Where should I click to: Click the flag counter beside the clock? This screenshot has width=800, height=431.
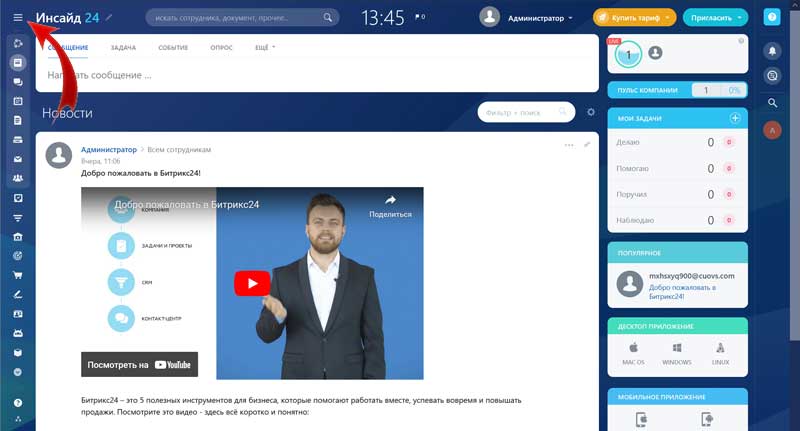pos(420,17)
